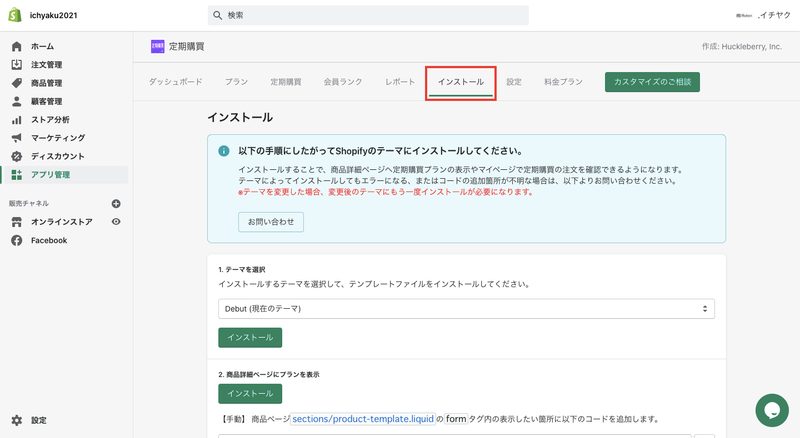The height and width of the screenshot is (438, 800).
Task: Click インストール button under 商品詳細ページにプランを表示
Action: 250,394
